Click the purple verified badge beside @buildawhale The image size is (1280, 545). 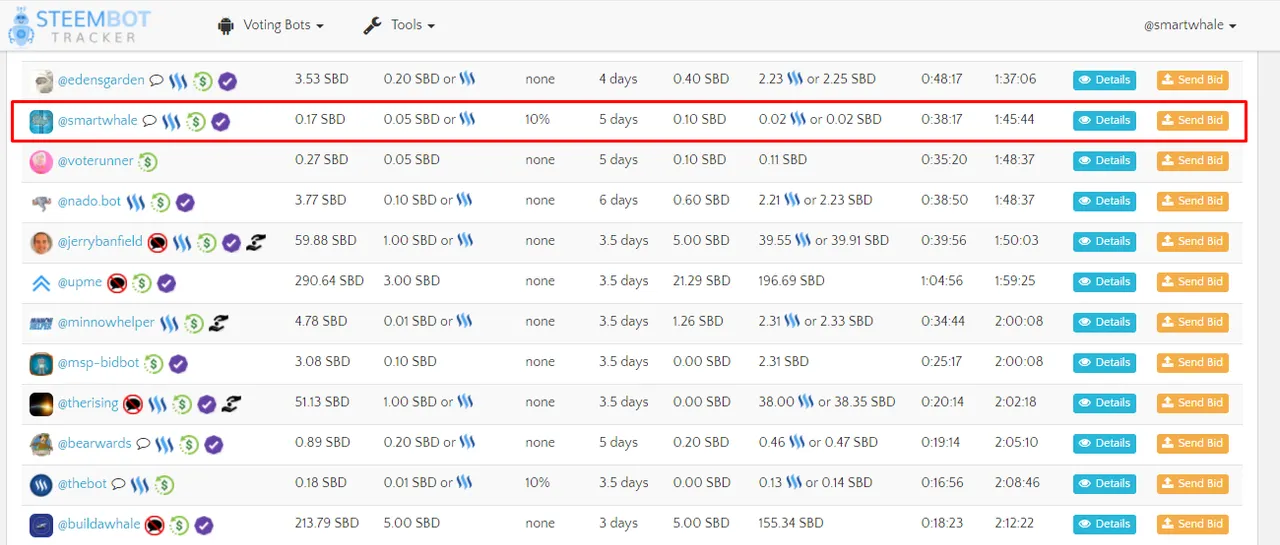203,525
